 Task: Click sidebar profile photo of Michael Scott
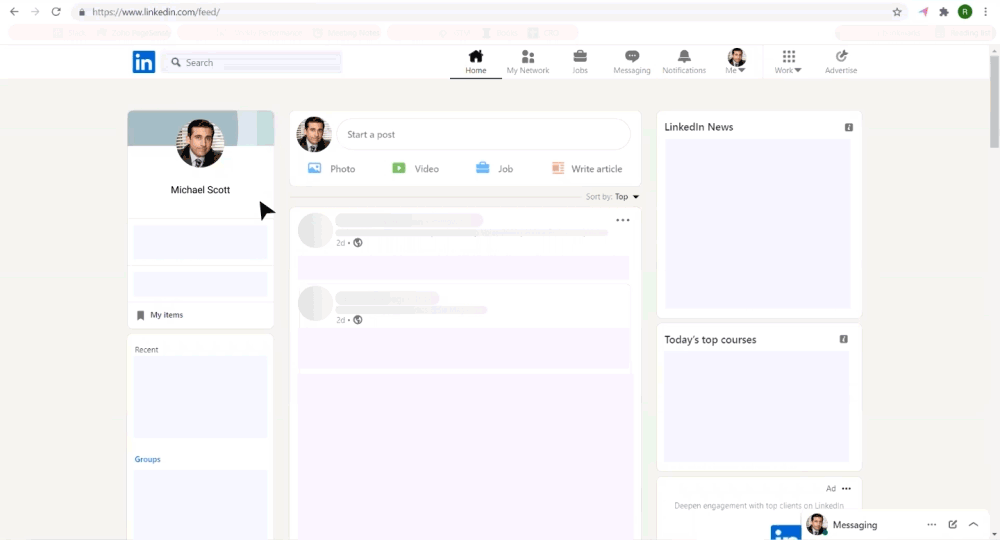pos(200,143)
